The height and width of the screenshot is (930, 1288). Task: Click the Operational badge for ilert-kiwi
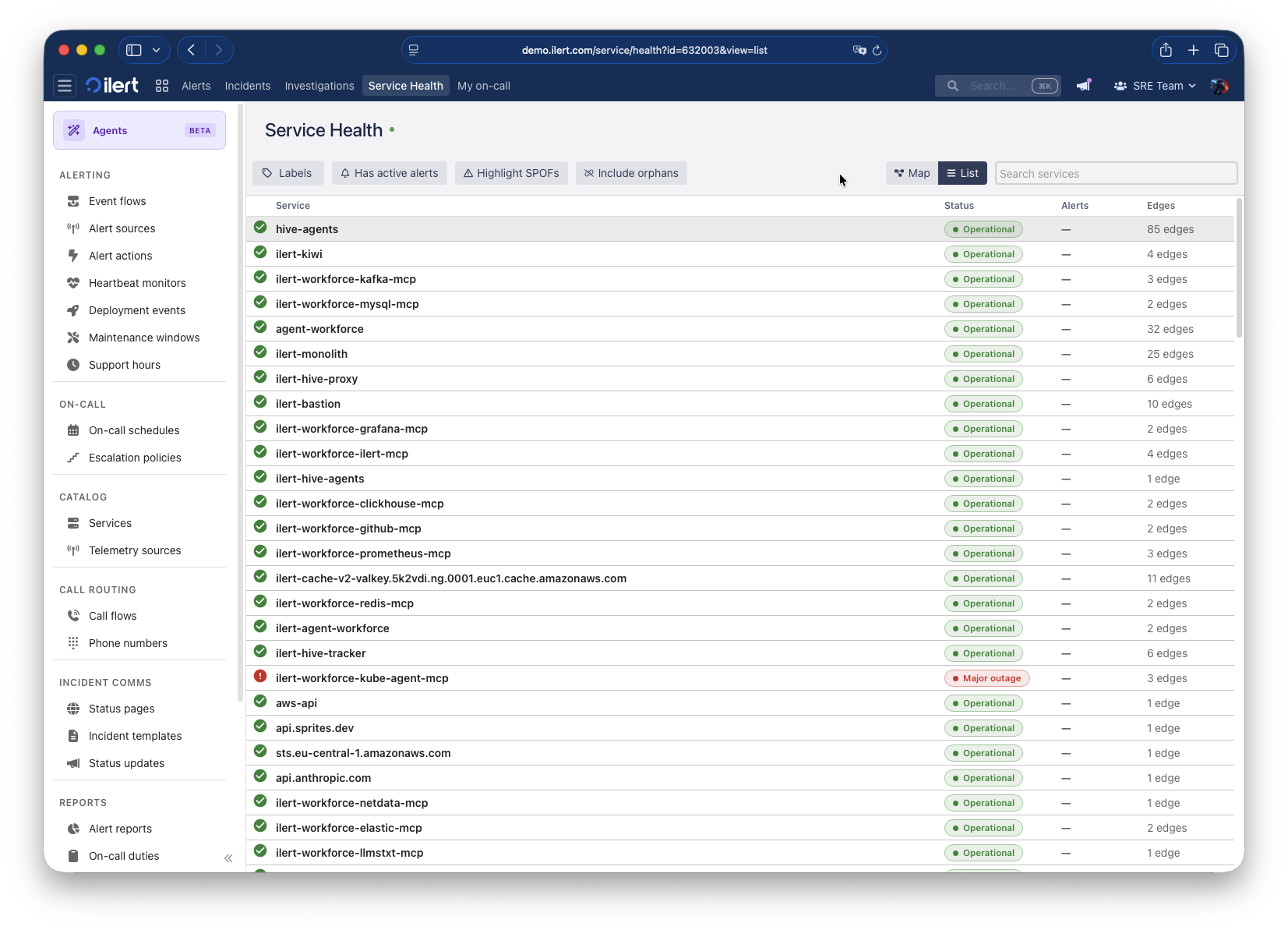pyautogui.click(x=983, y=254)
